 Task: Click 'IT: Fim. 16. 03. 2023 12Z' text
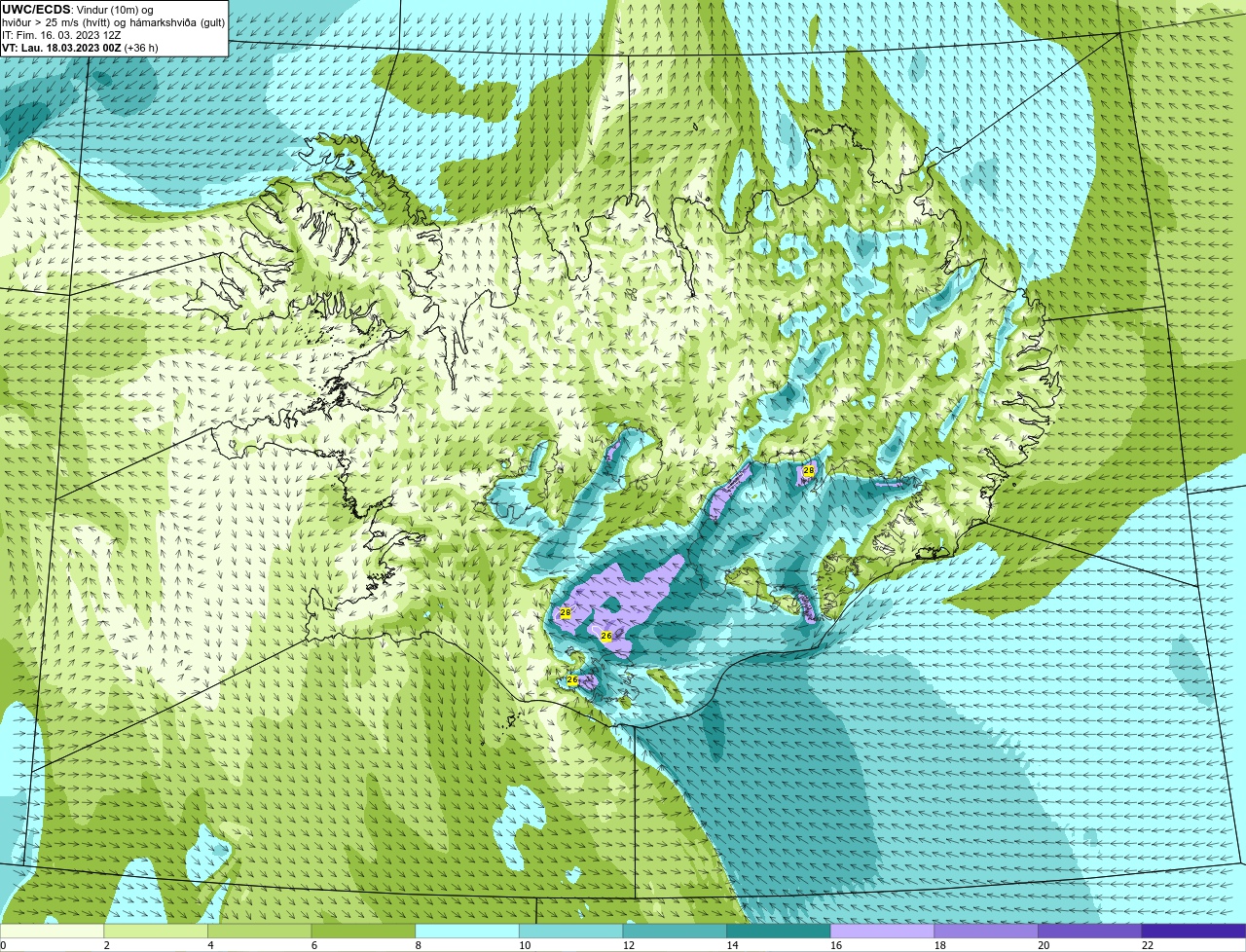pos(61,35)
